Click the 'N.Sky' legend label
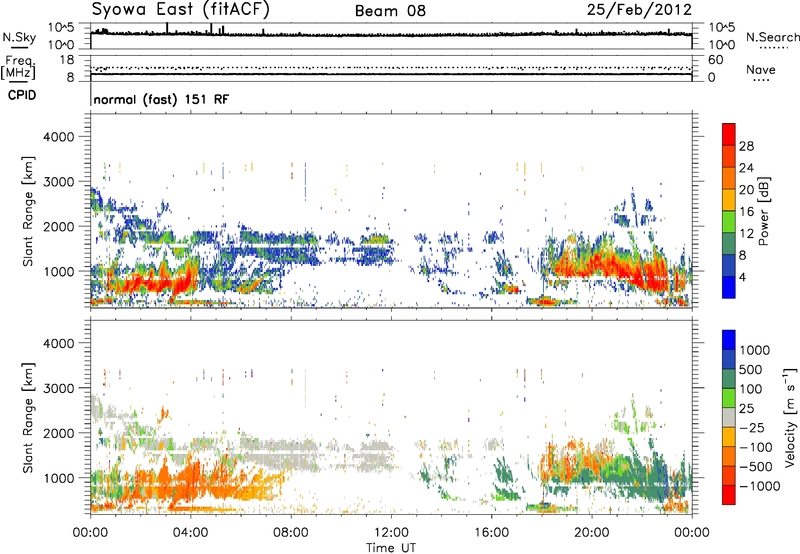 coord(19,37)
